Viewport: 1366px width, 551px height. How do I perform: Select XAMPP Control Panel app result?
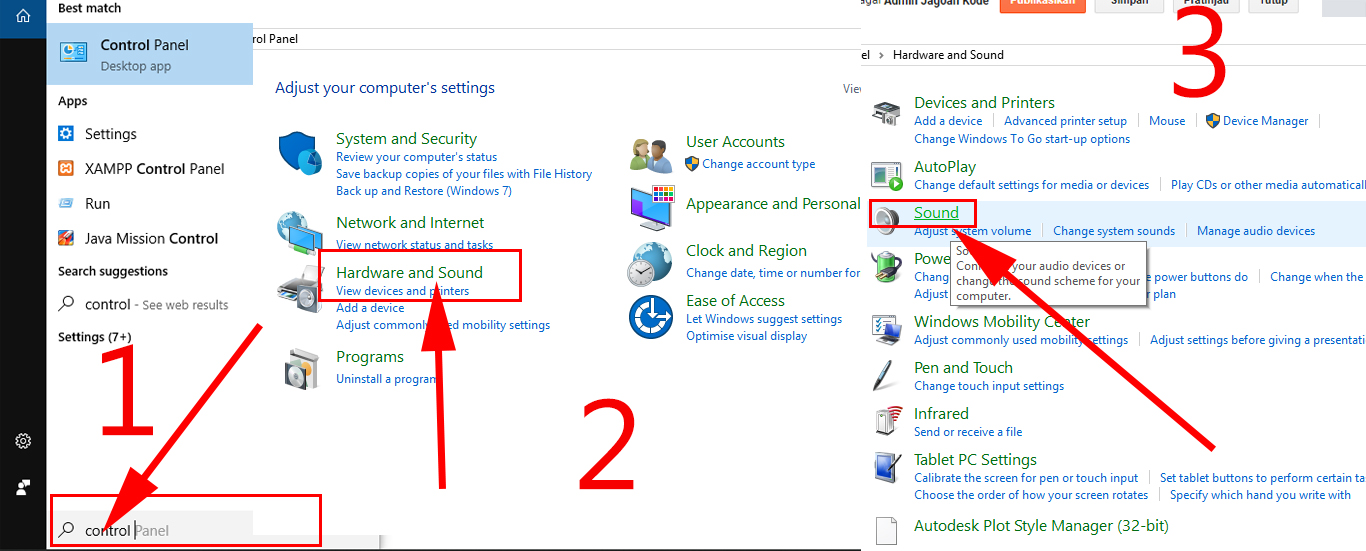(x=149, y=169)
